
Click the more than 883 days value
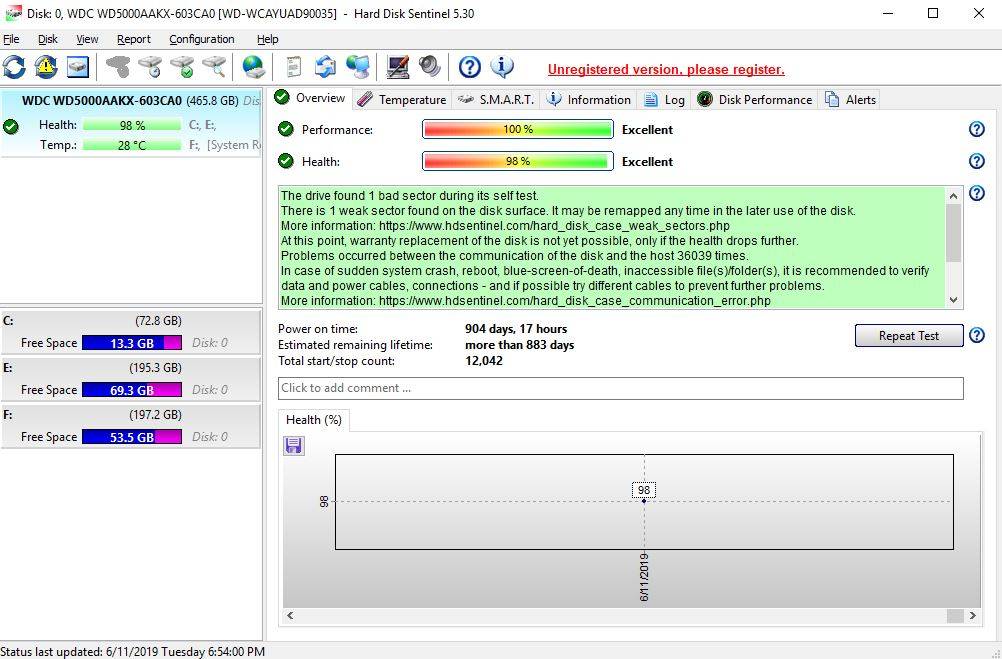pyautogui.click(x=520, y=345)
